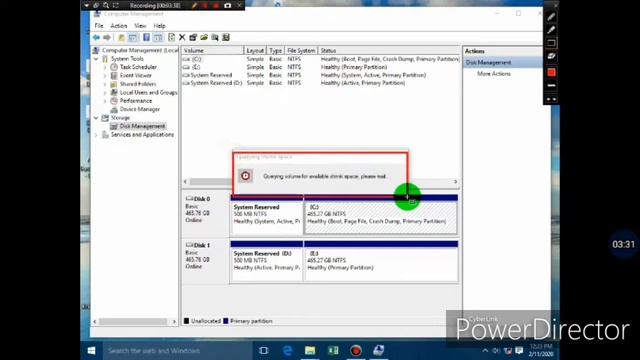
Task: Click tree pane horizontal scrollbar right arrow
Action: pyautogui.click(x=174, y=322)
